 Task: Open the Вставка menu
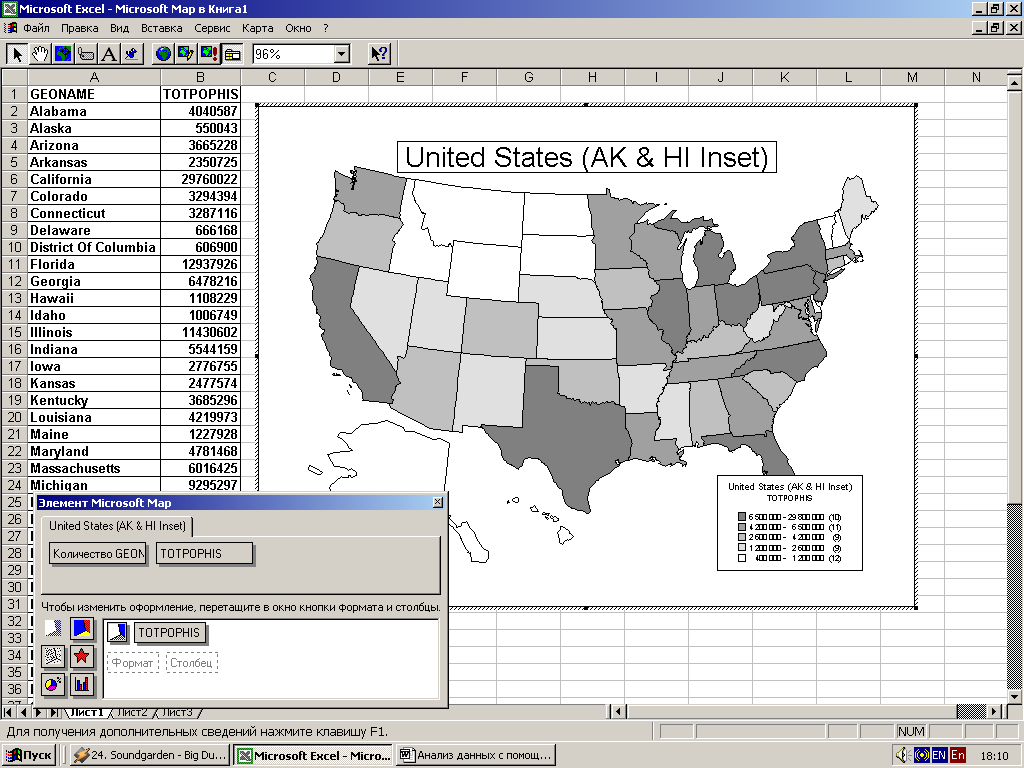(x=161, y=28)
